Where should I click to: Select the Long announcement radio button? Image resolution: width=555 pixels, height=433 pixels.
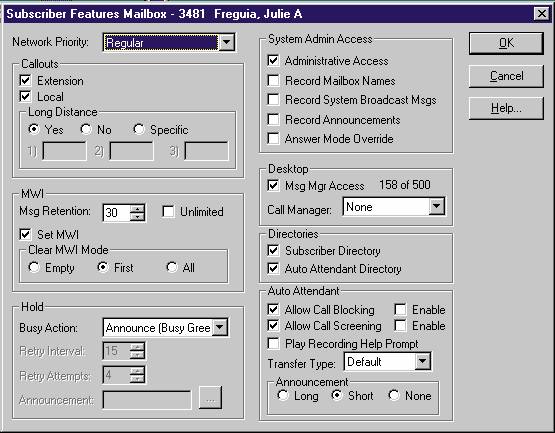click(x=283, y=395)
